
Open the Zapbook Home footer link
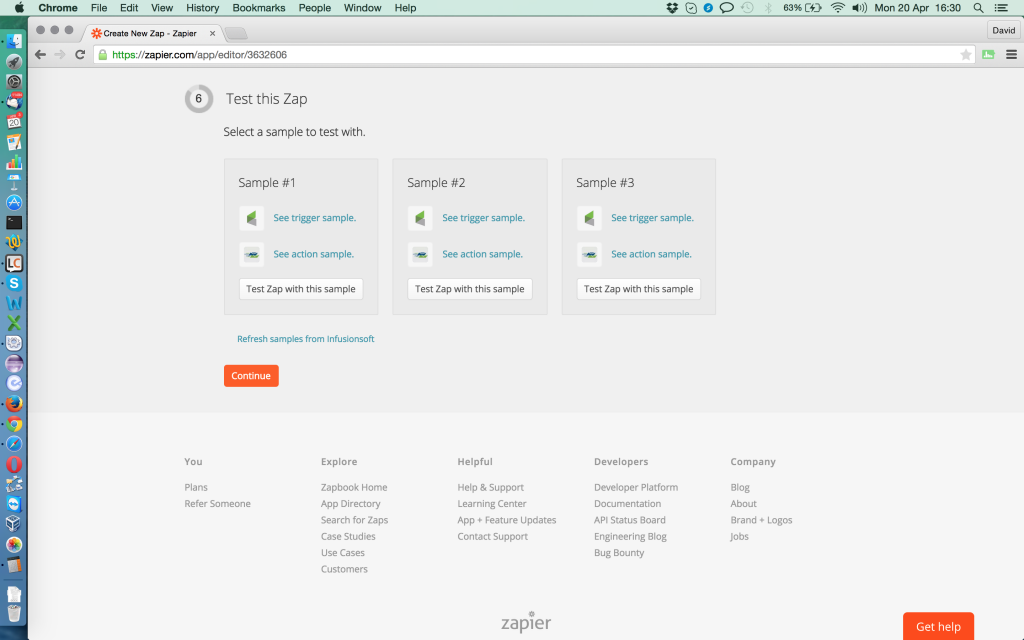(x=354, y=487)
